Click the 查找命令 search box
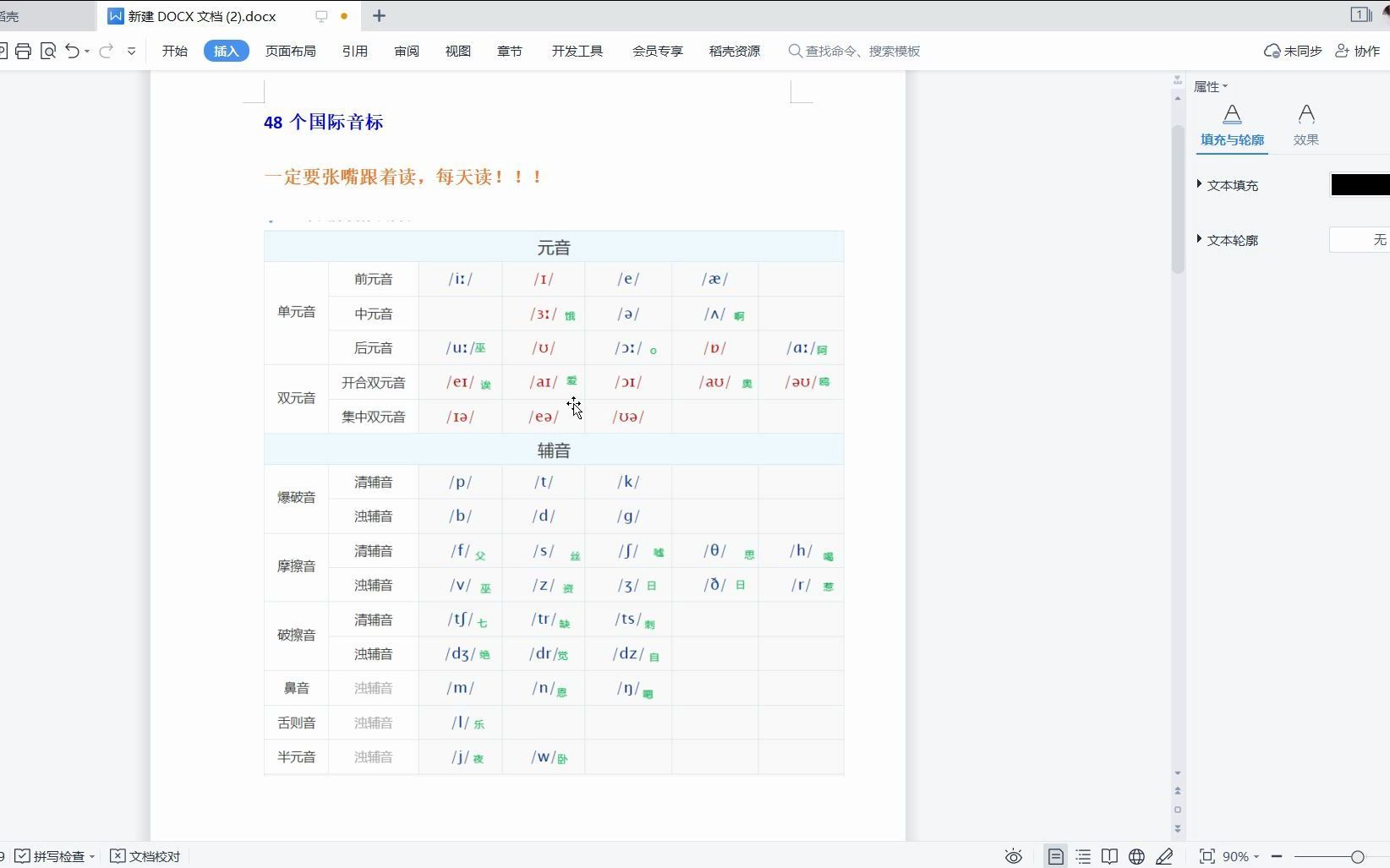The height and width of the screenshot is (868, 1390). 854,51
